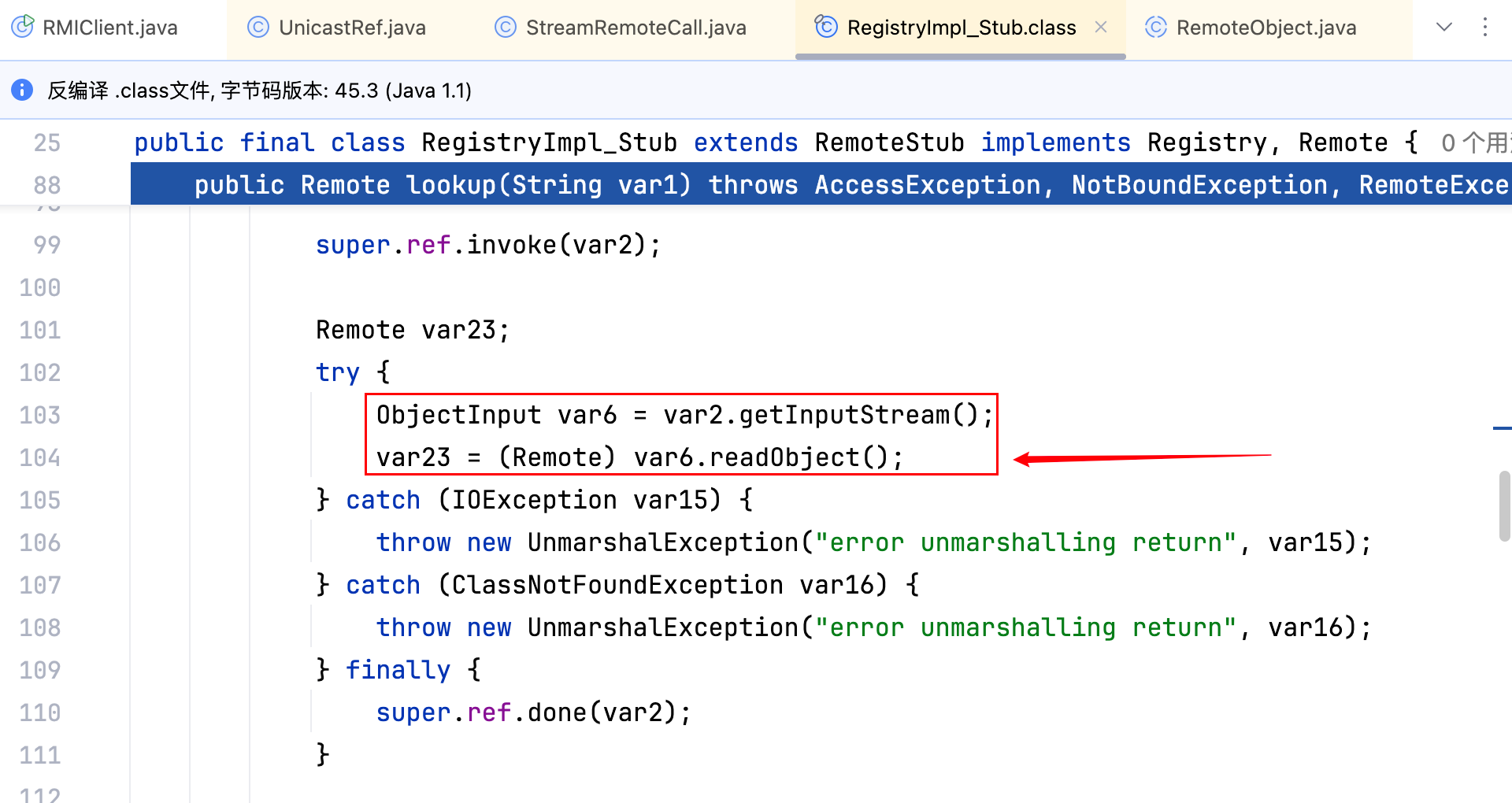This screenshot has width=1512, height=803.
Task: Click the RMIClient.java file icon
Action: coord(23,28)
